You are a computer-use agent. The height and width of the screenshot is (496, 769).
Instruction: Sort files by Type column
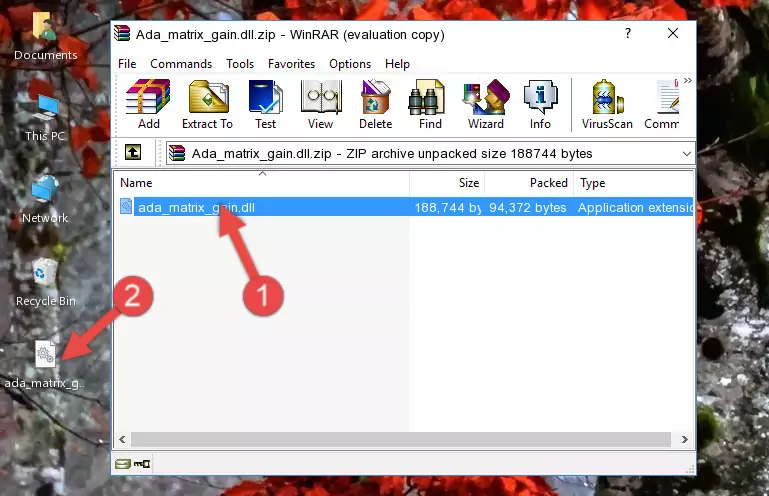point(634,183)
